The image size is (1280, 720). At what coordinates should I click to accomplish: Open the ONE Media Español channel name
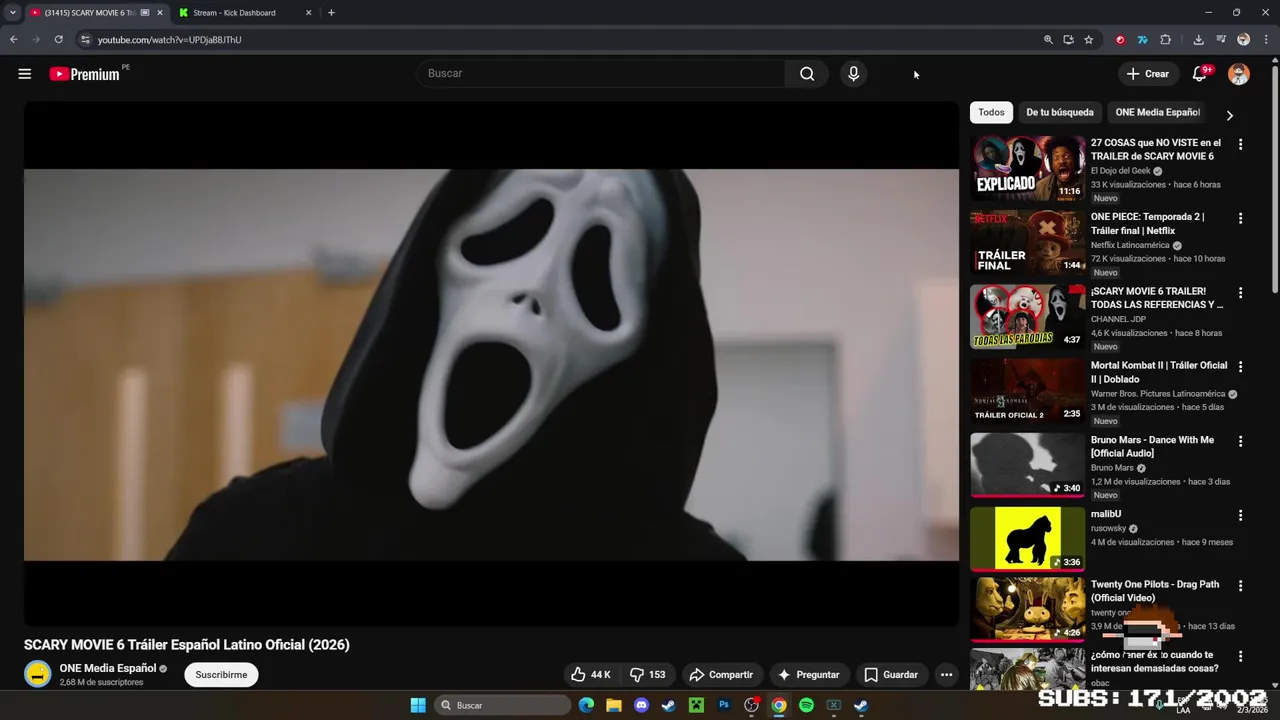(x=108, y=668)
